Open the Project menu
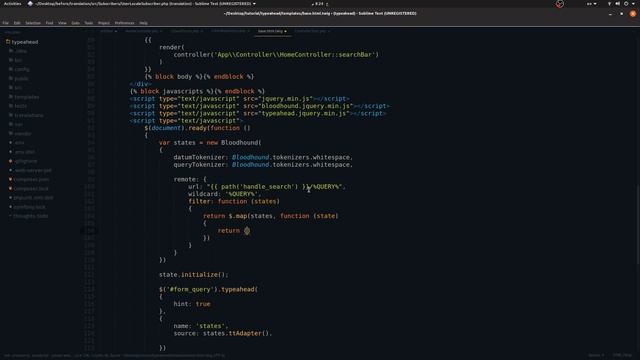The height and width of the screenshot is (360, 640). [x=104, y=23]
